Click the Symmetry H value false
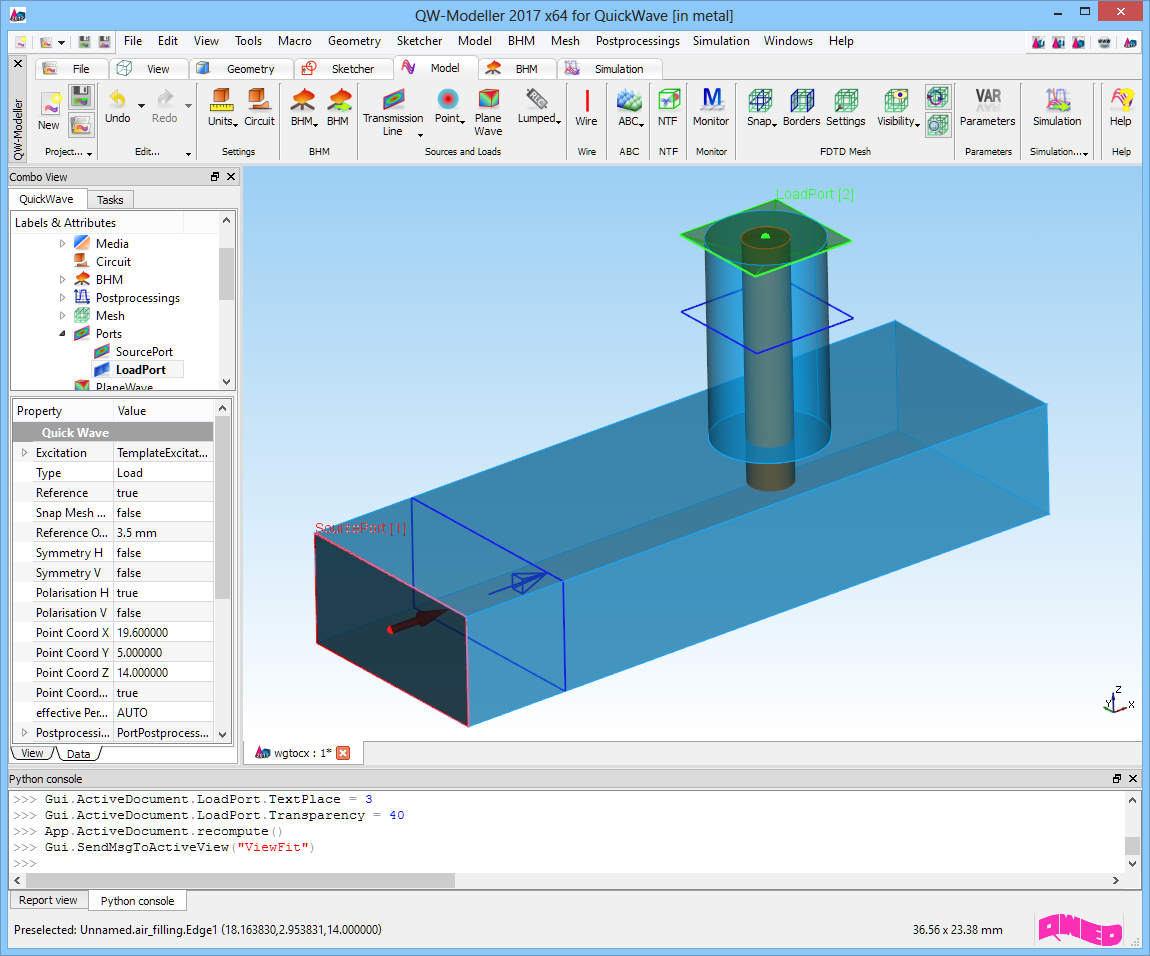Image resolution: width=1150 pixels, height=956 pixels. coord(164,553)
